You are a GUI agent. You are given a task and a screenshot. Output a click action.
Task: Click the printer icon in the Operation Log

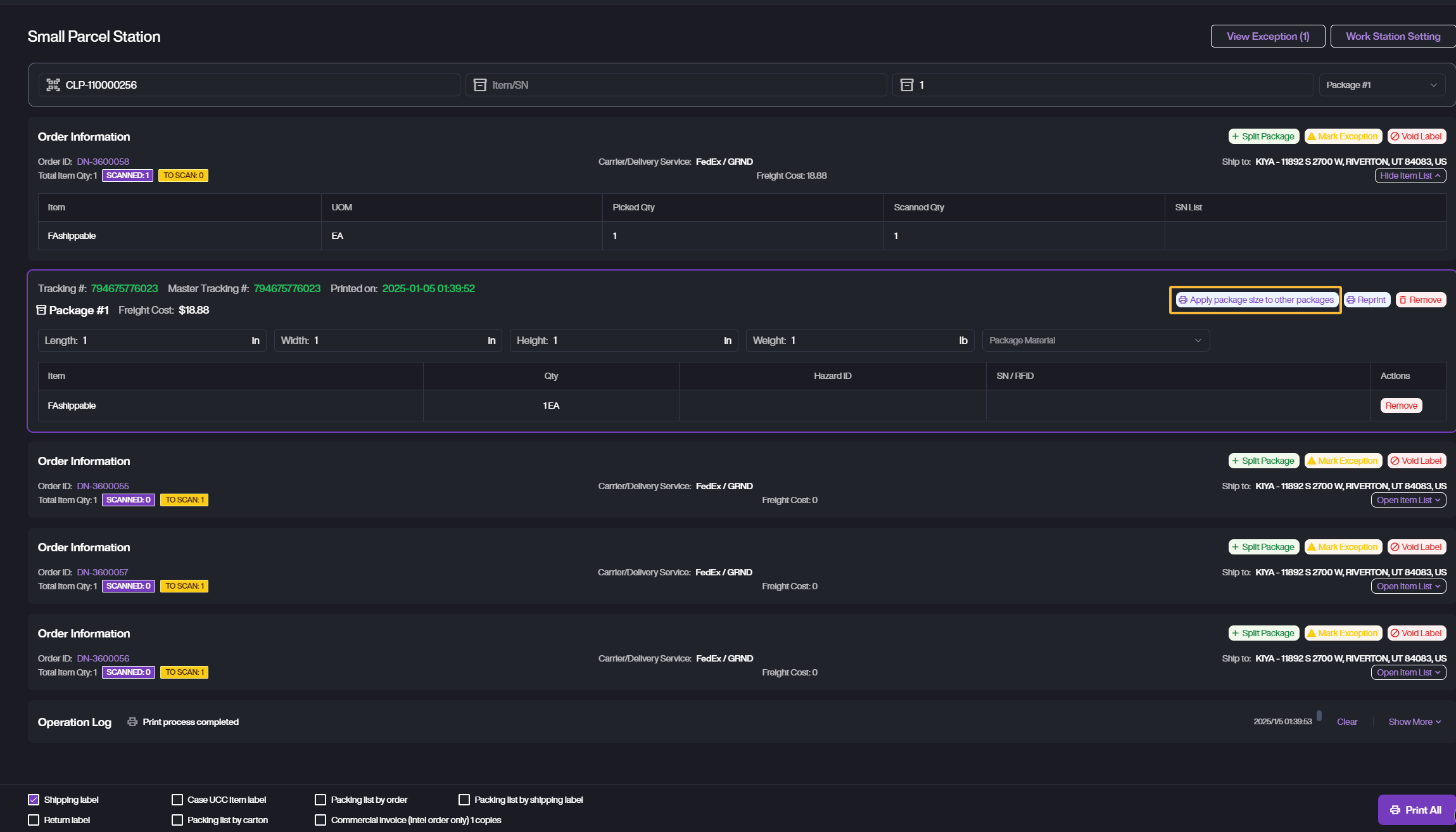(132, 722)
